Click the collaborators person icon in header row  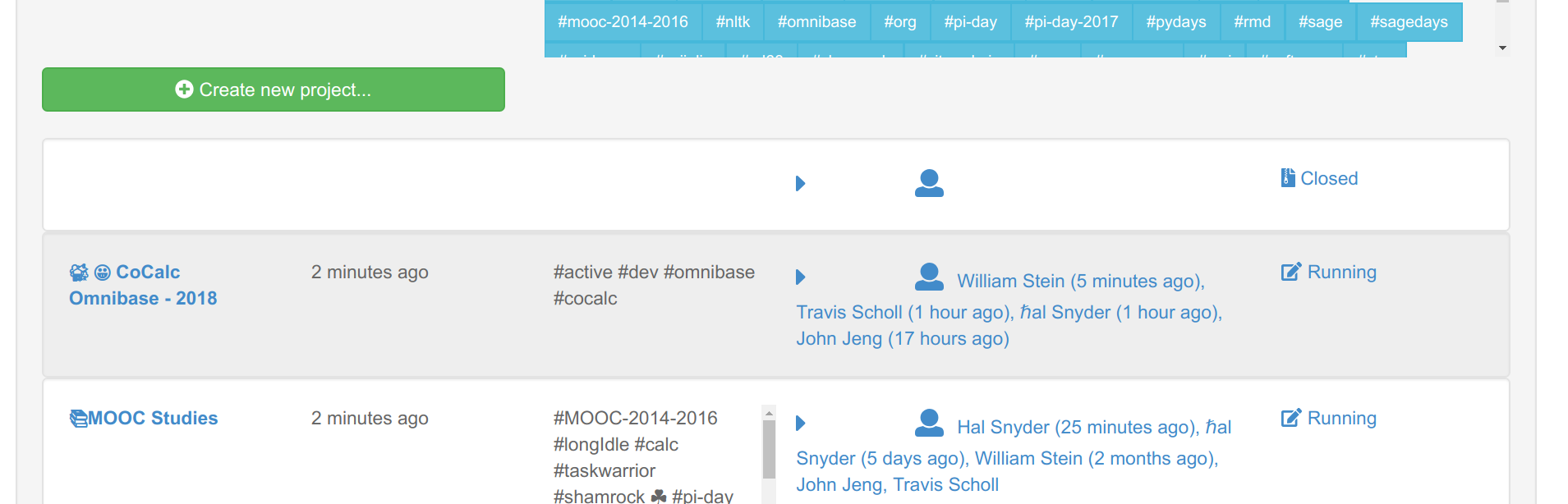click(x=928, y=183)
